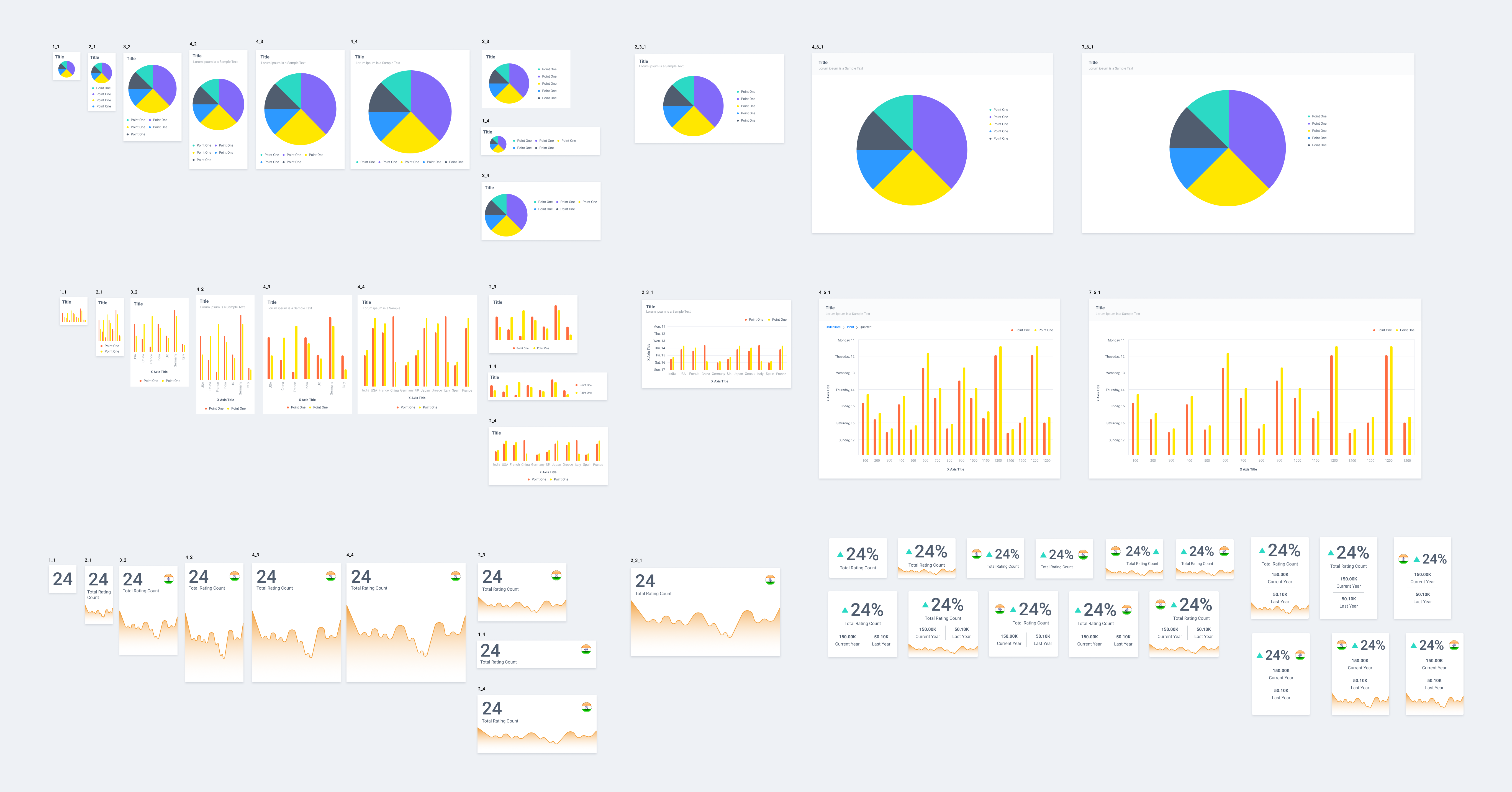Click yellow Point One legend in bar chart 4_6_1
The image size is (1512, 792).
pos(1044,330)
